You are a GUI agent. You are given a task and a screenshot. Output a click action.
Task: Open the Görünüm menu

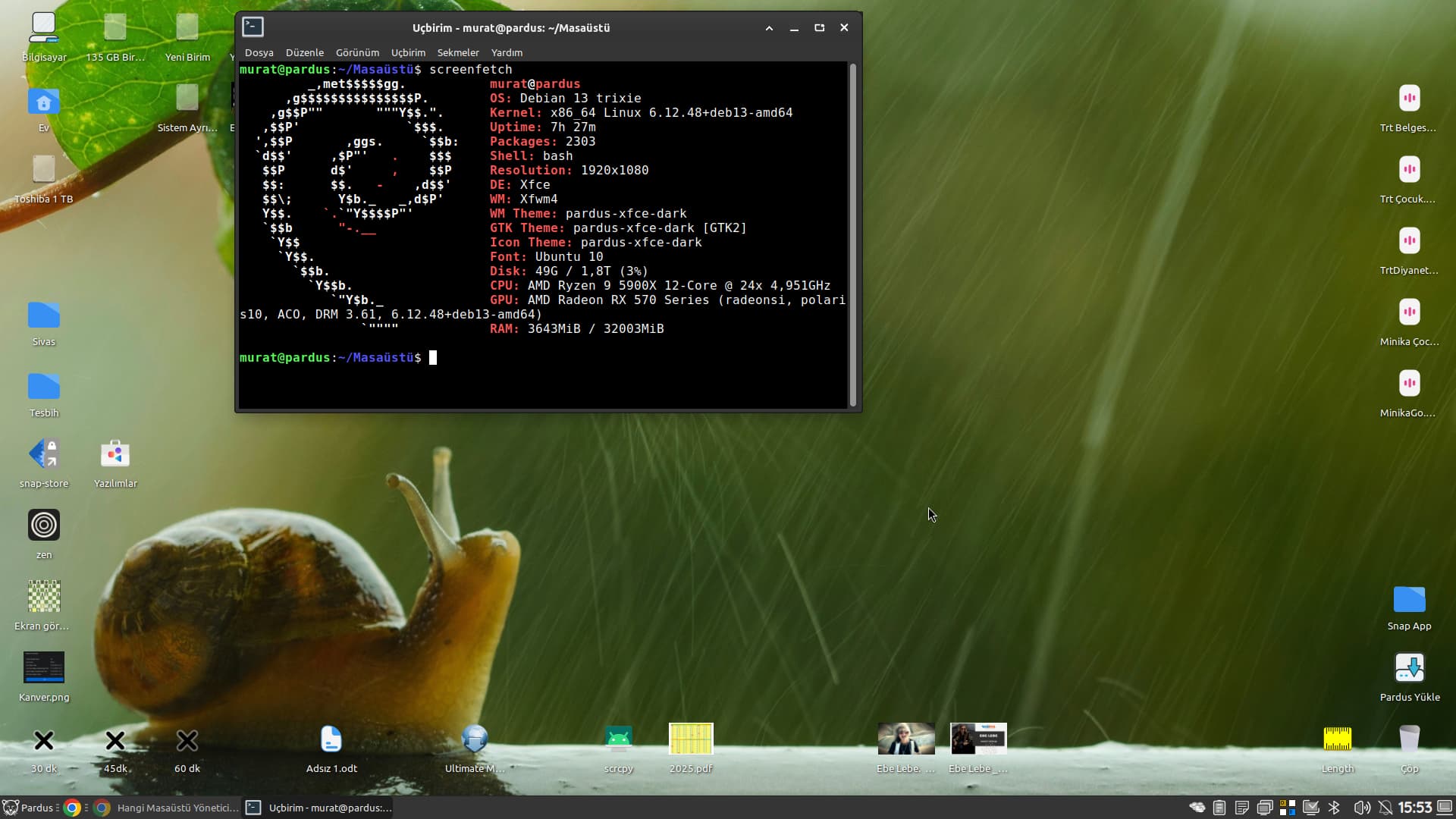pos(356,52)
